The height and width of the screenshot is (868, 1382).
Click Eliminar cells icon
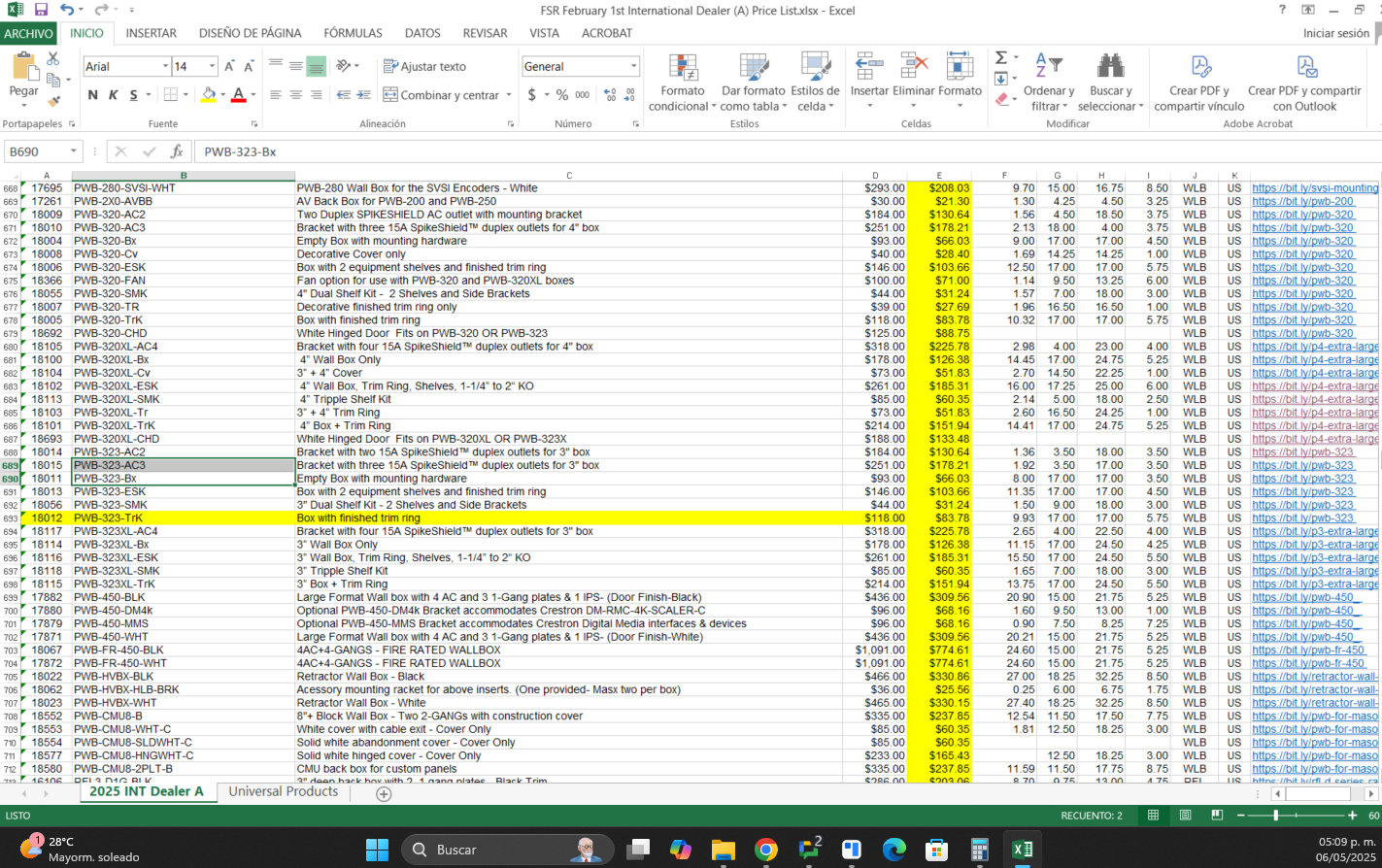coord(914,66)
